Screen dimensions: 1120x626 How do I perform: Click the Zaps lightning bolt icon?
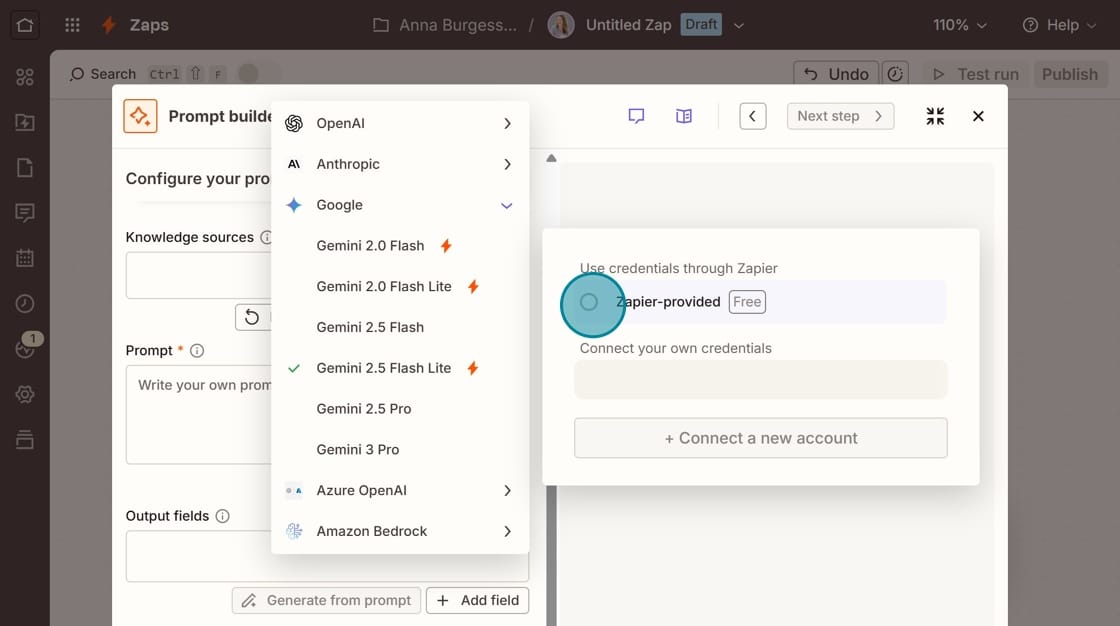click(109, 25)
